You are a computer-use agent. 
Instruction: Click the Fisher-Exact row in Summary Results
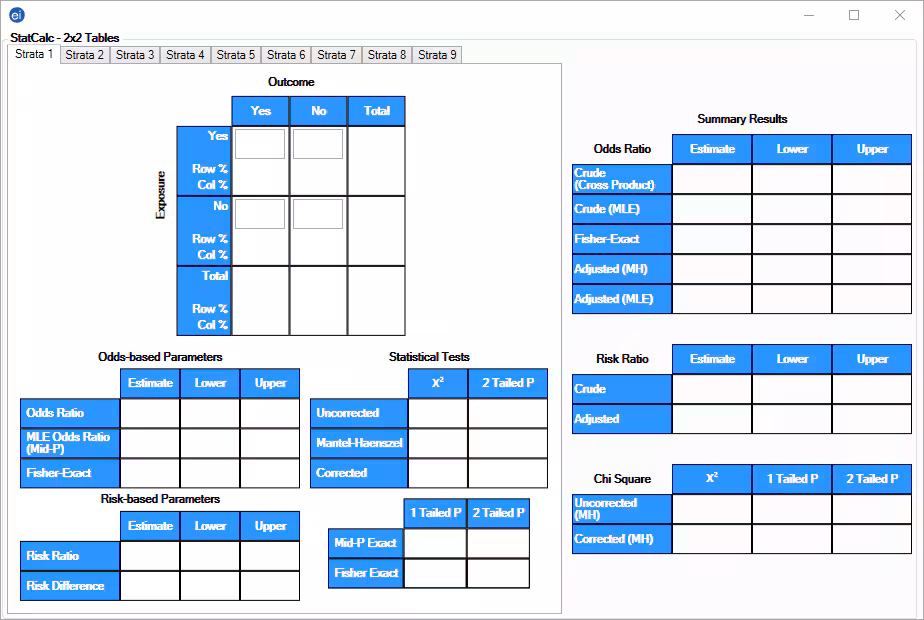pos(621,239)
